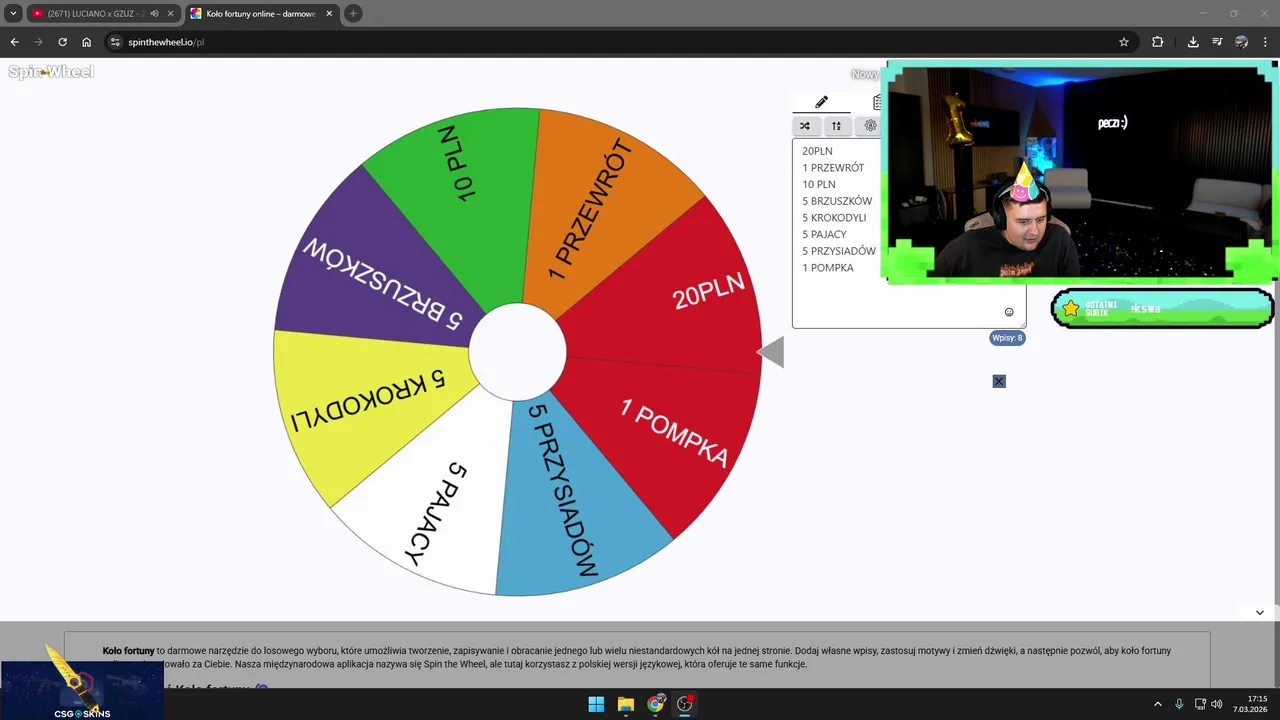The height and width of the screenshot is (720, 1280).
Task: Open the volume tray icon
Action: 1217,704
